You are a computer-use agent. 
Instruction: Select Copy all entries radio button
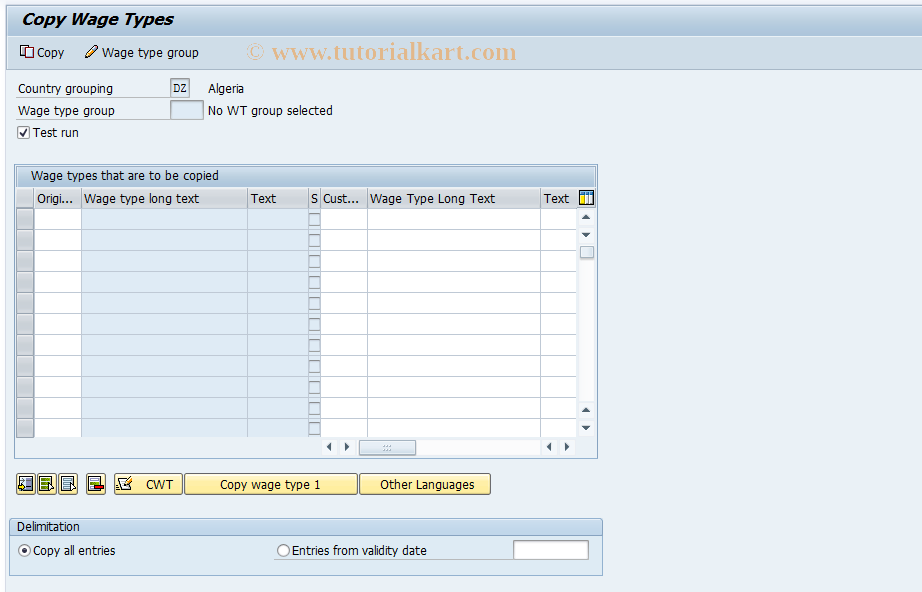click(x=24, y=551)
